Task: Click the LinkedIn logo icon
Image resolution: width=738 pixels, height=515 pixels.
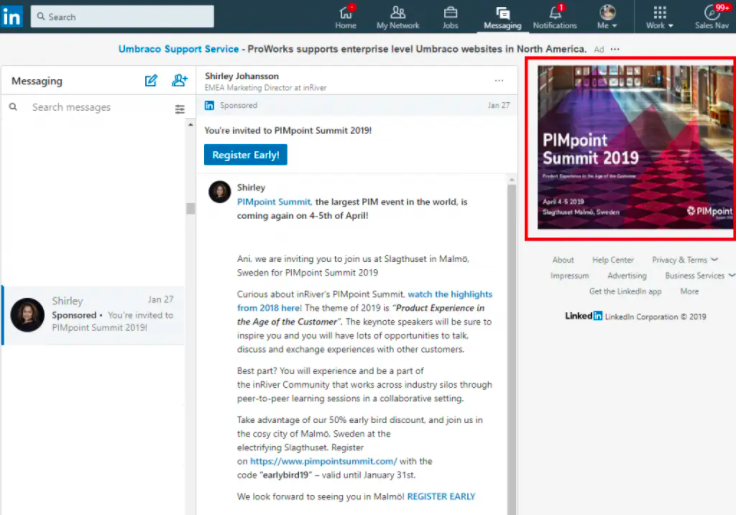Action: [x=13, y=16]
